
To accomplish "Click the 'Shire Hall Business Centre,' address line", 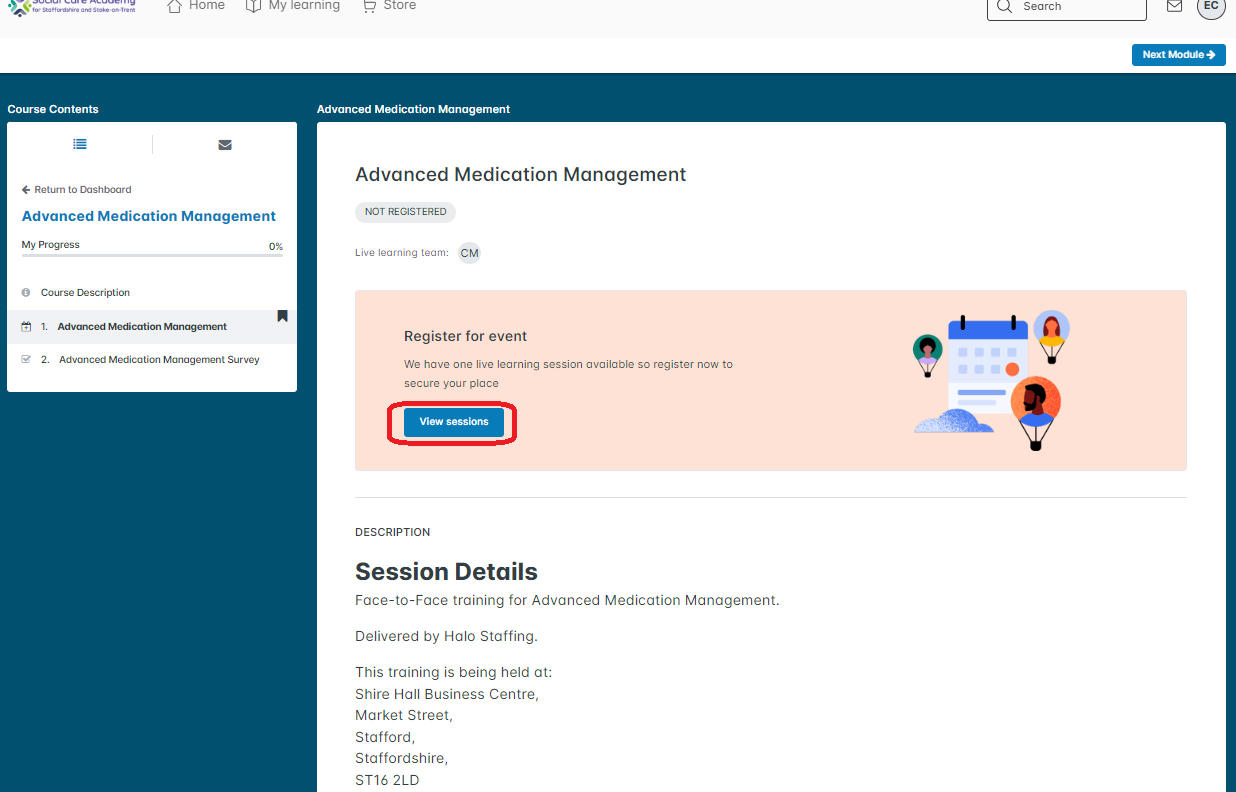I will tap(447, 694).
